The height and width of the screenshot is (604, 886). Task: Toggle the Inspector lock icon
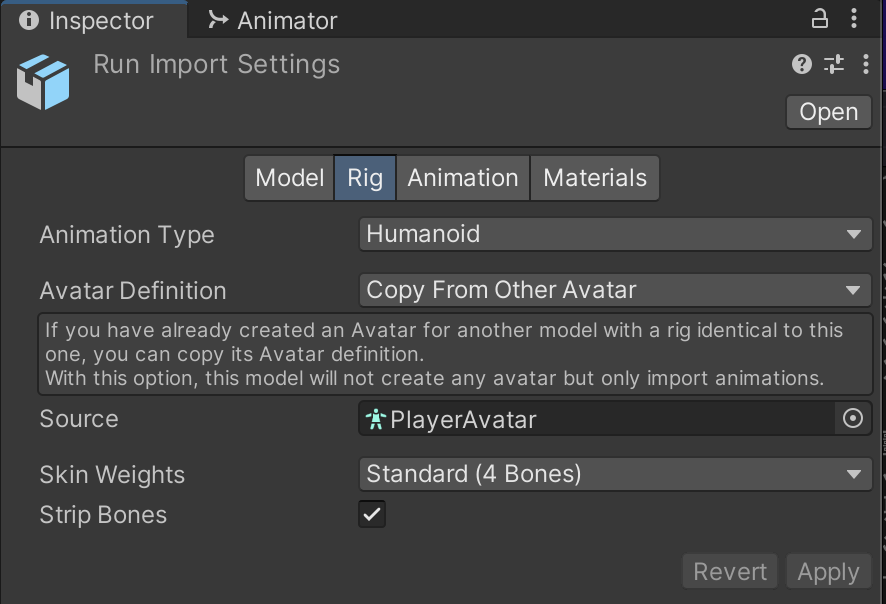coord(819,19)
